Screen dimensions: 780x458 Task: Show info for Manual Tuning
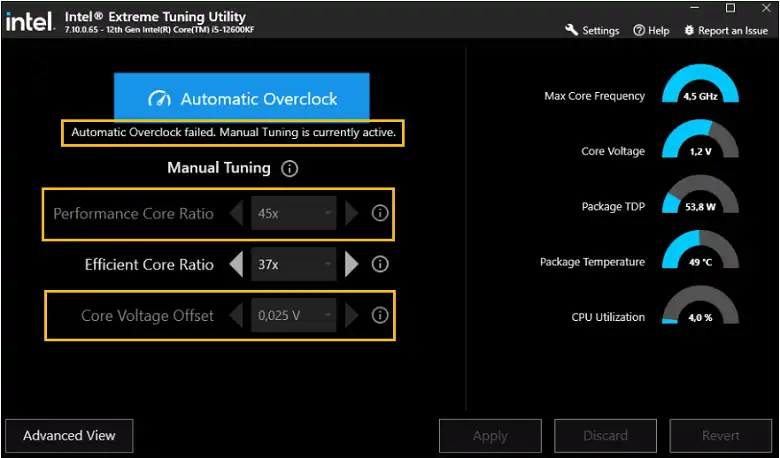290,169
